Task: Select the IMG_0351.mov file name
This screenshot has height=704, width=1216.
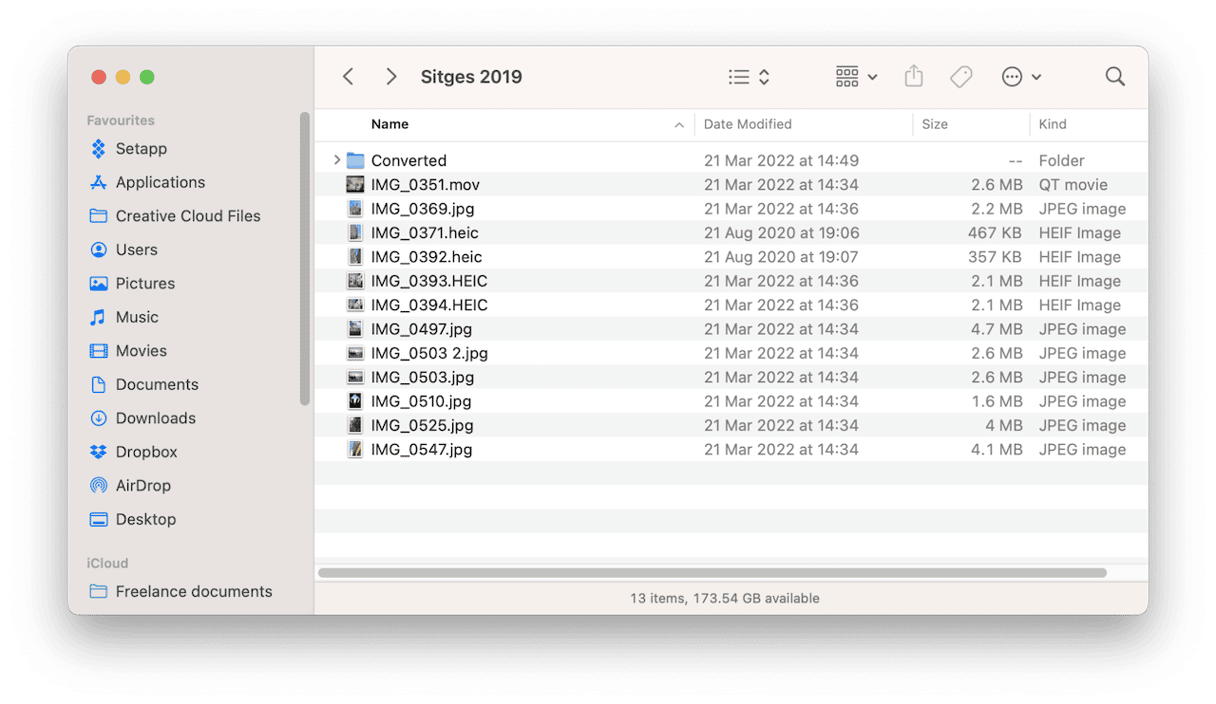Action: click(426, 184)
